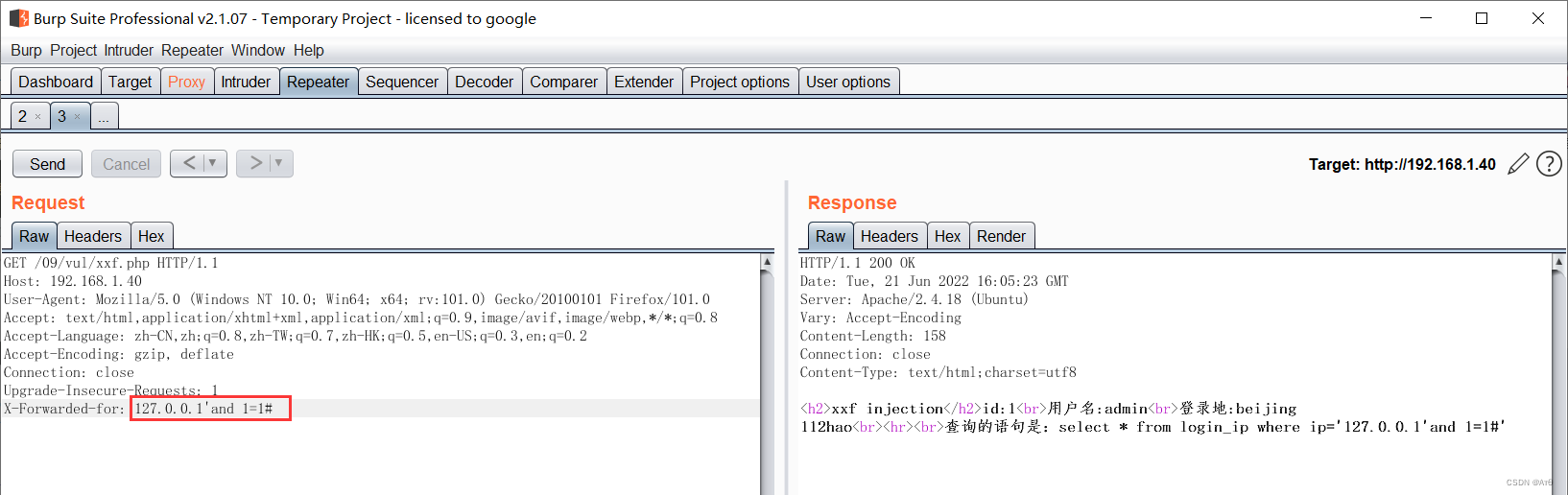Select Repeater sub-tab 3
This screenshot has width=1568, height=495.
point(62,116)
